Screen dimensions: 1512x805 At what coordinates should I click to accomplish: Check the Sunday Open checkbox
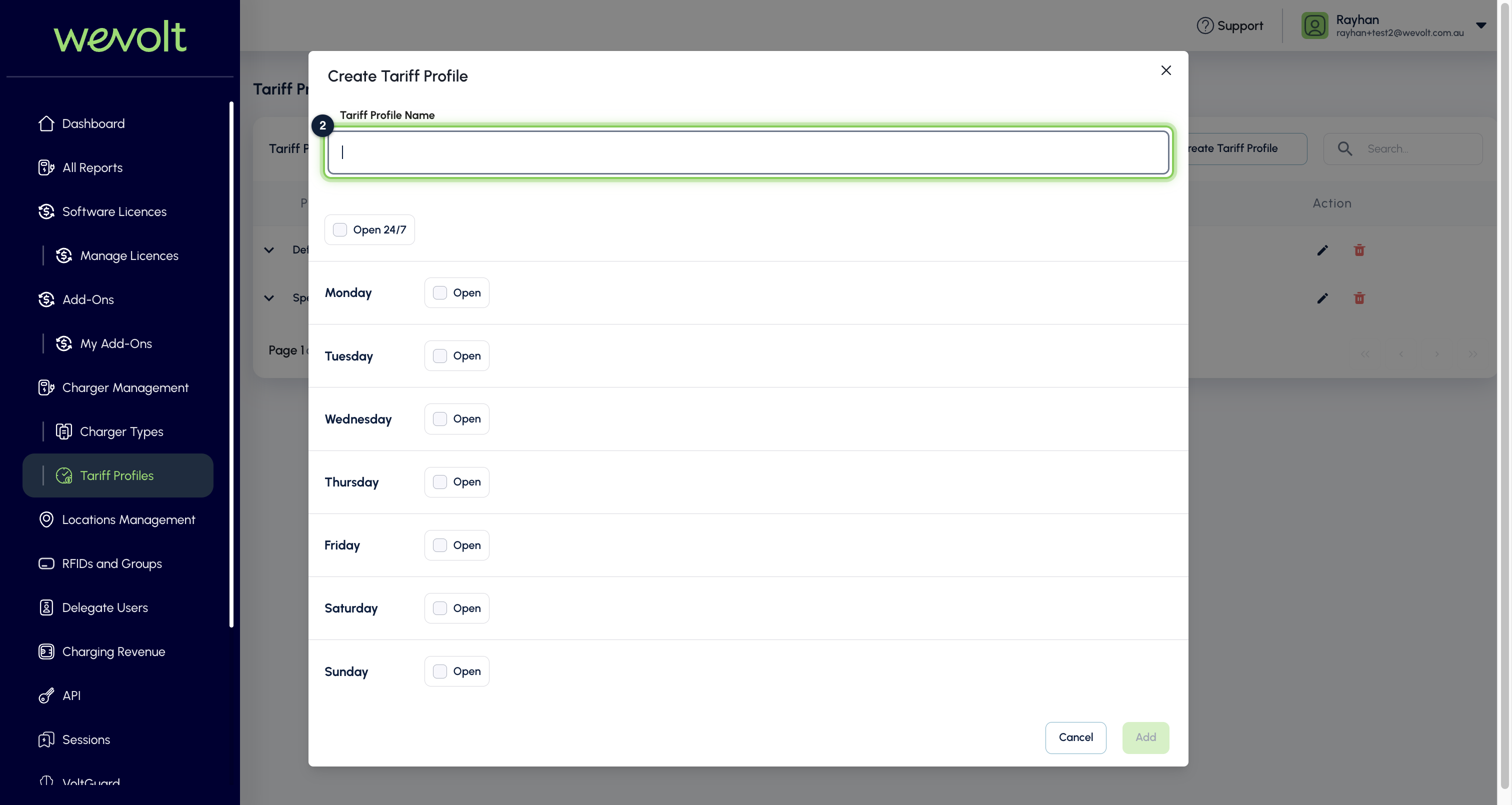coord(439,671)
